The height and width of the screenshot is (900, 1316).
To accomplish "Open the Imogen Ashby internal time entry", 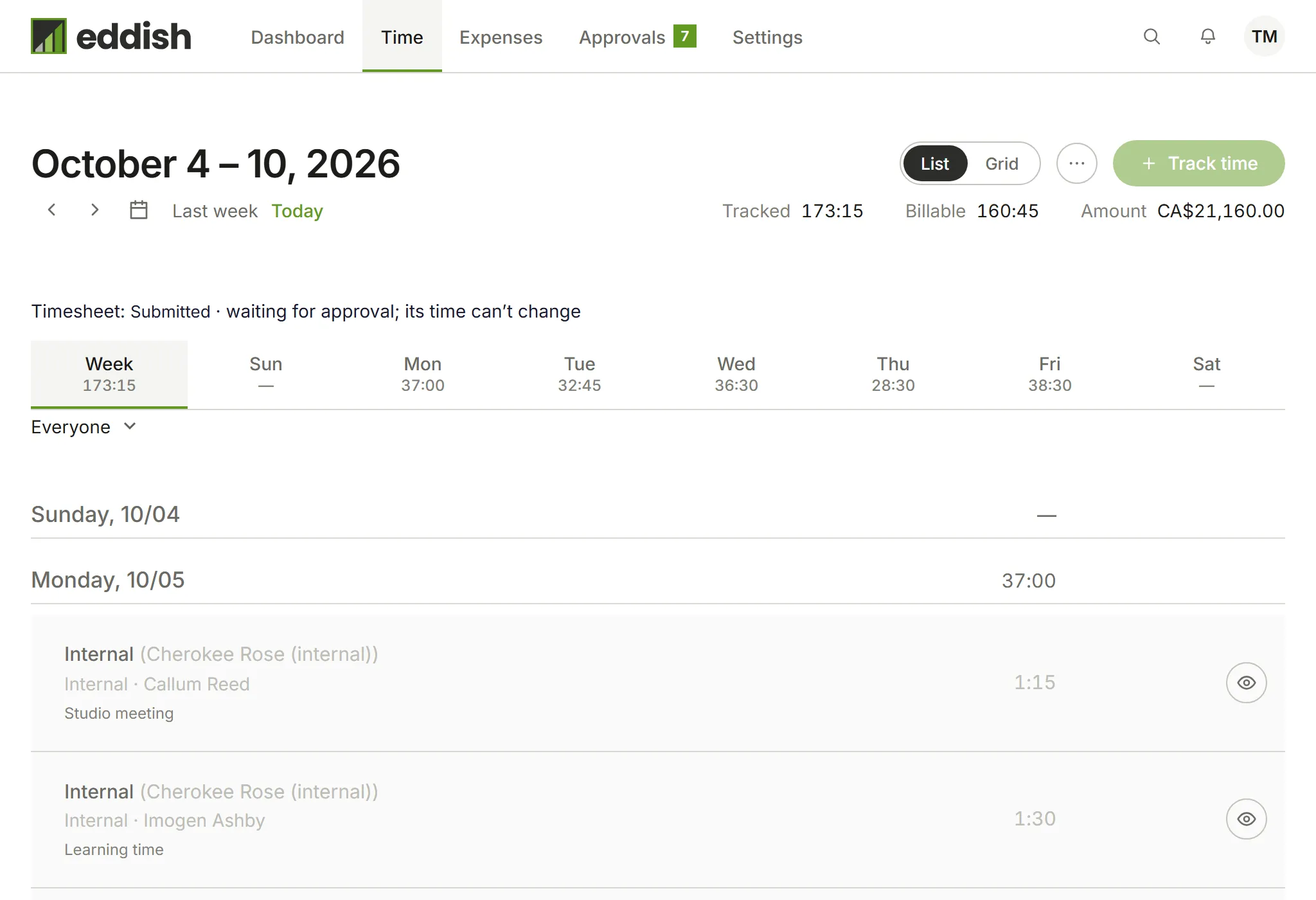I will [x=658, y=820].
